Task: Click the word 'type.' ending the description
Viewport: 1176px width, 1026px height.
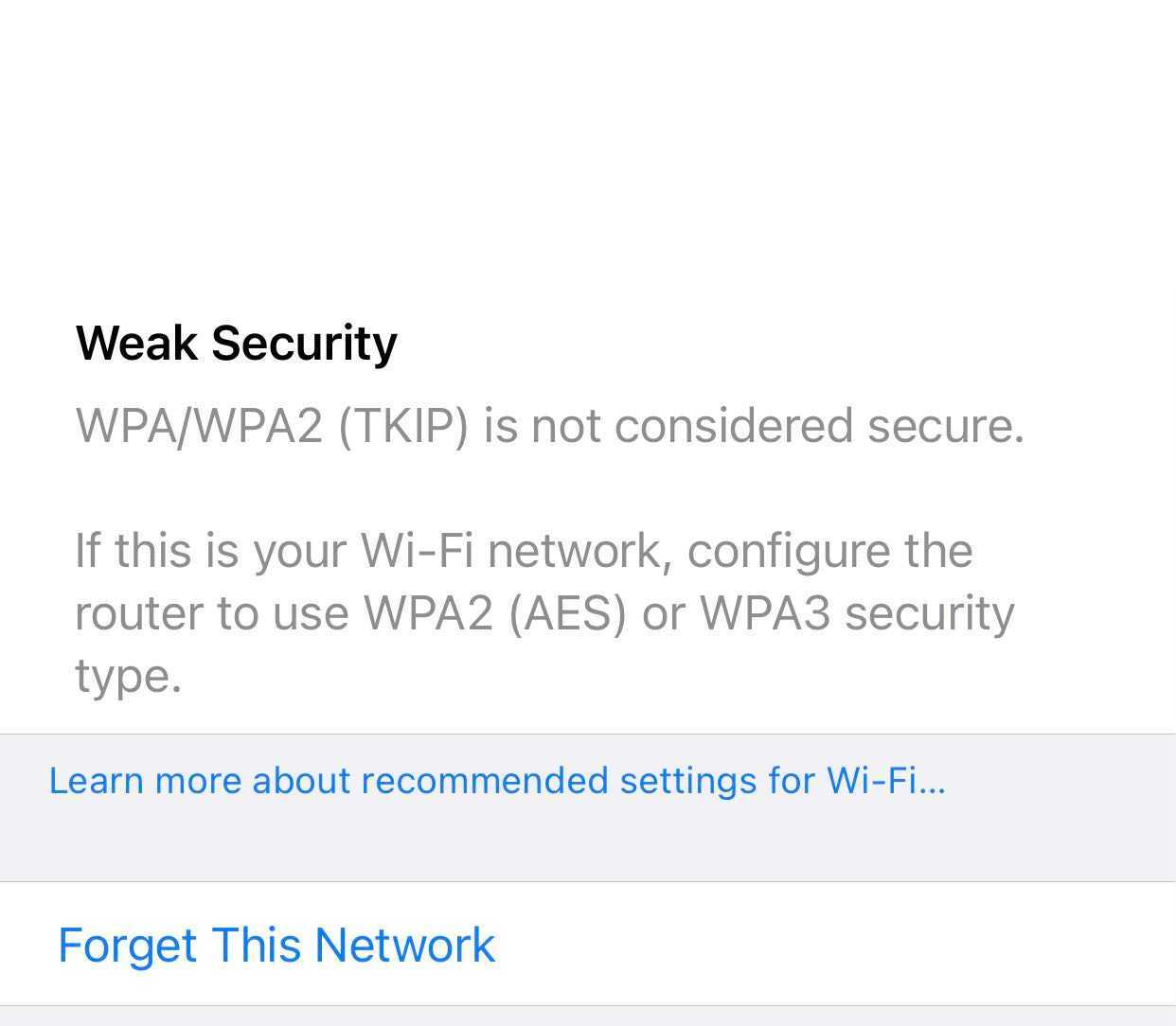Action: point(128,676)
